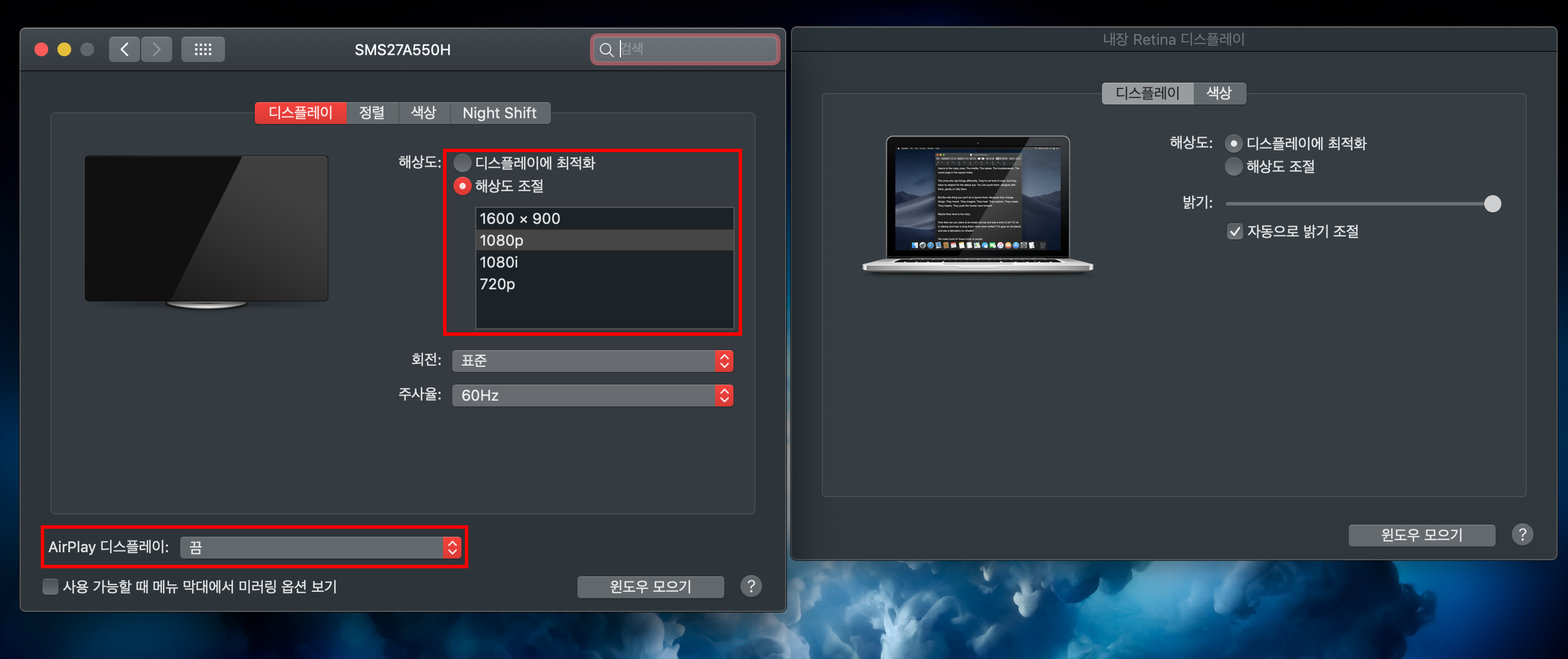Enable mirroring options in menu bar checkbox

click(51, 587)
